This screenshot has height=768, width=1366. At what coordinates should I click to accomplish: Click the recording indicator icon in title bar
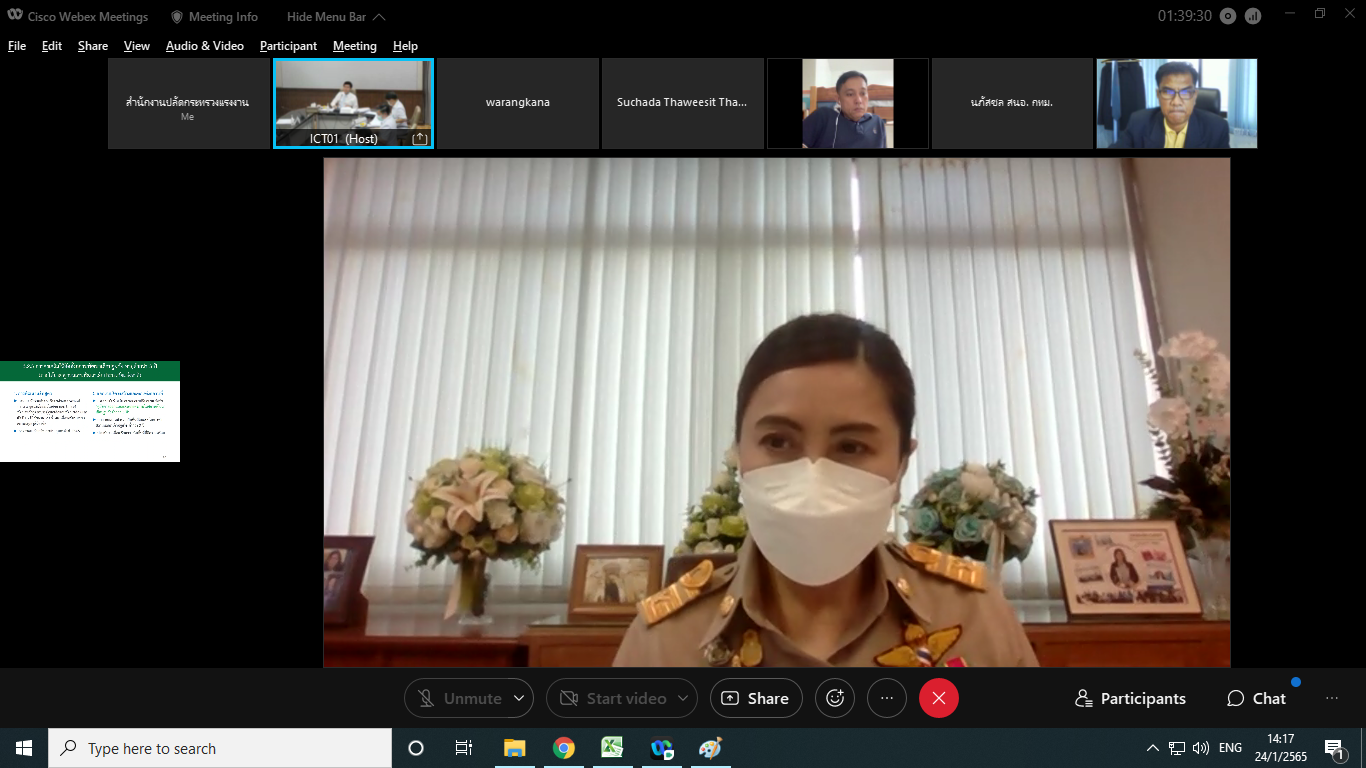tap(1228, 16)
